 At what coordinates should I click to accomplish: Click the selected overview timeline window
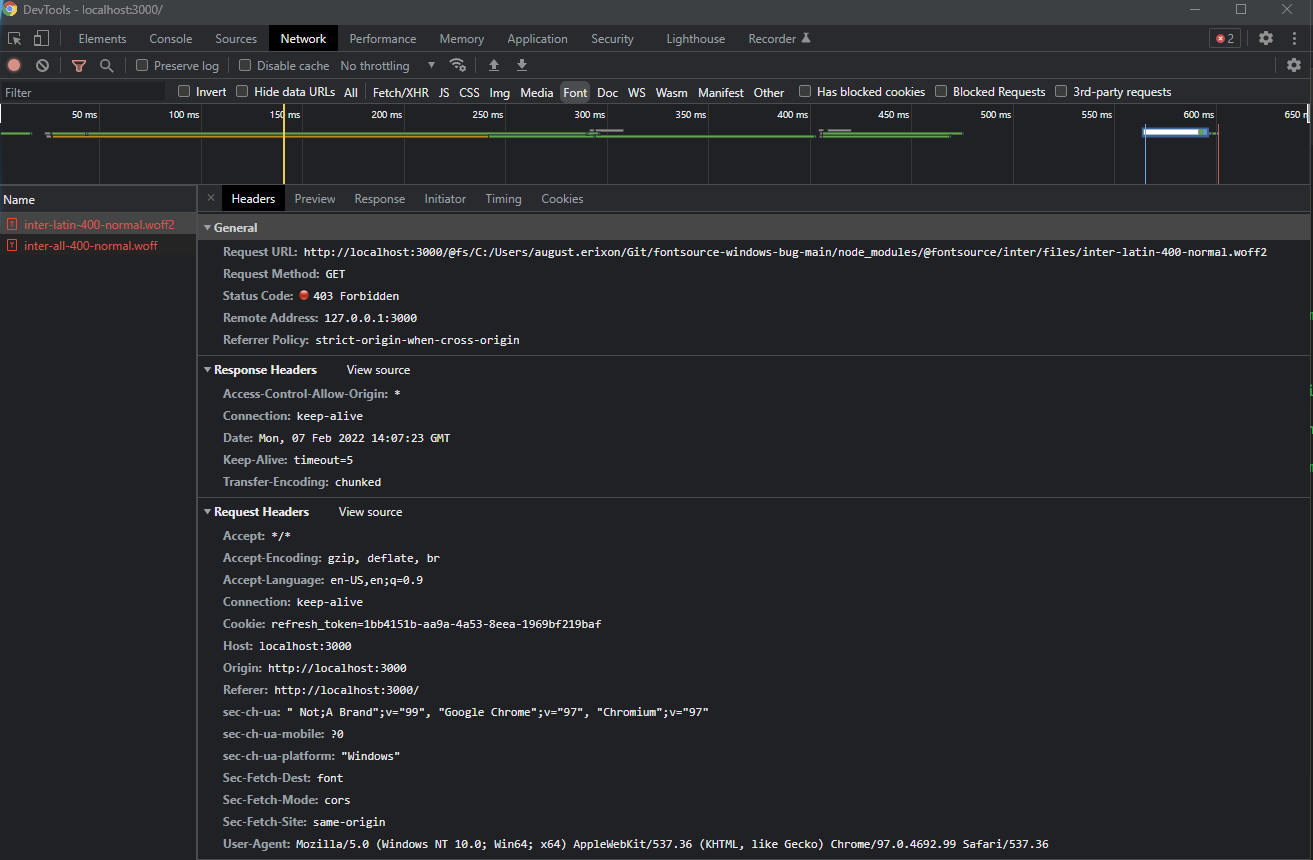tap(1177, 132)
